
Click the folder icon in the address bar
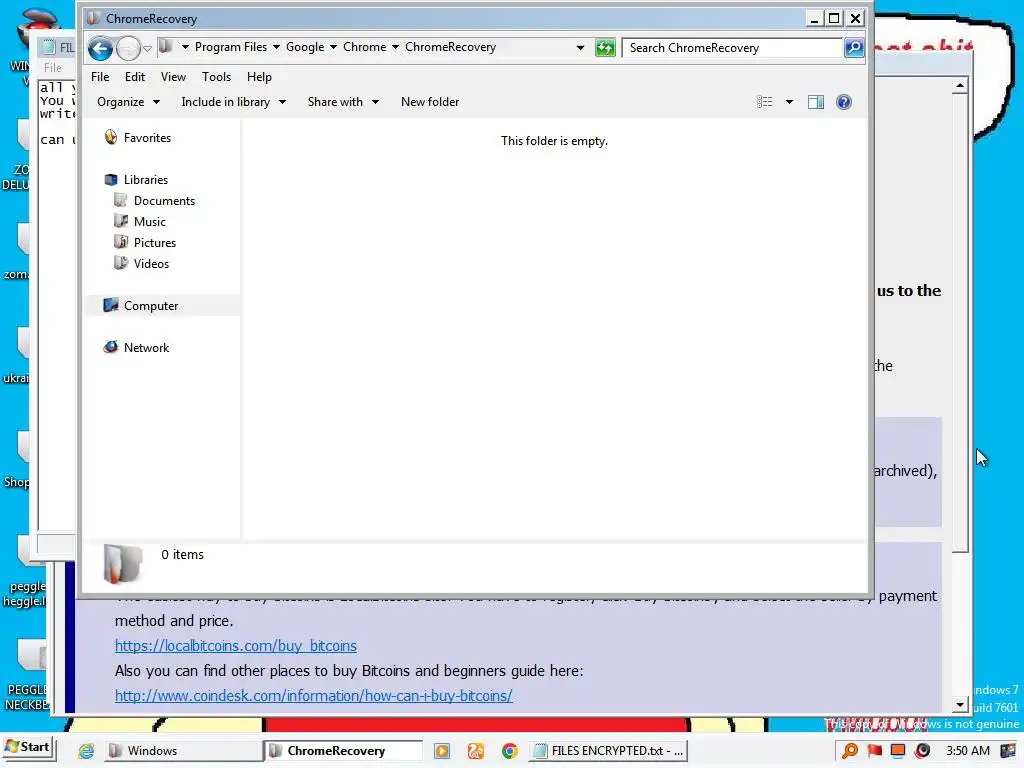166,47
